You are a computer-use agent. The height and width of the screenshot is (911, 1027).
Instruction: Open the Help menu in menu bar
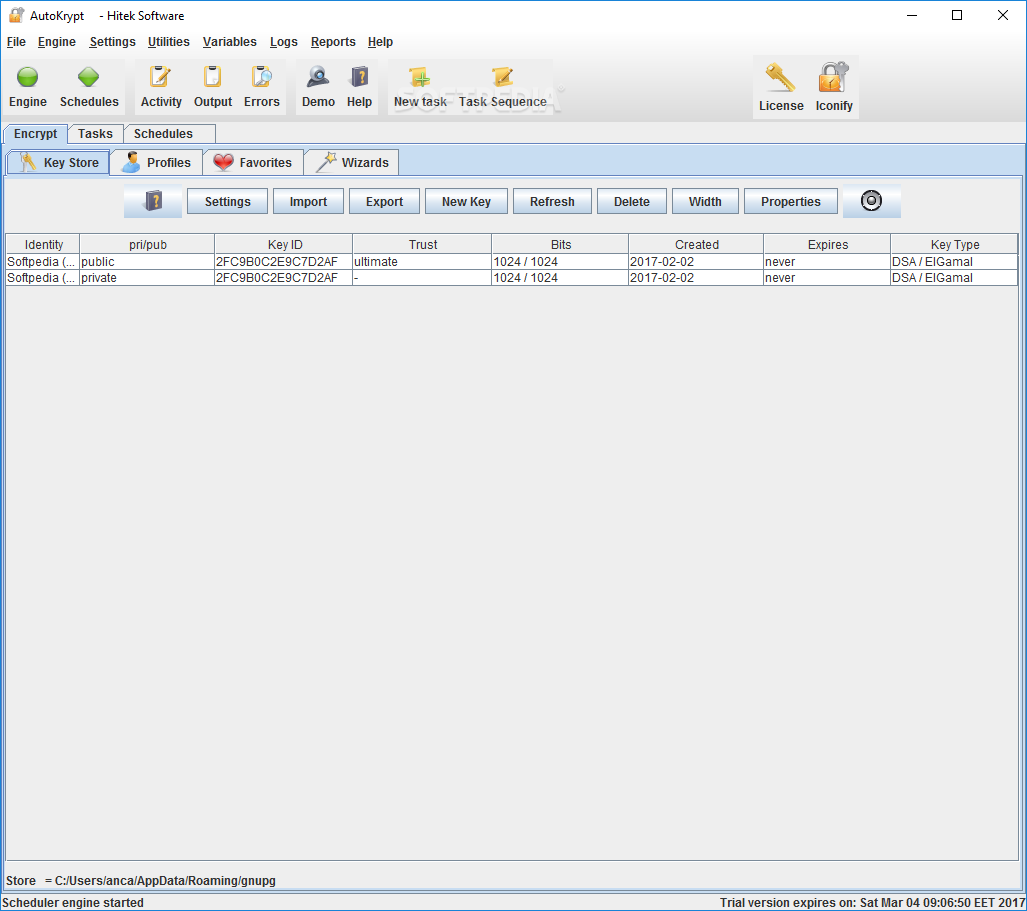click(380, 42)
